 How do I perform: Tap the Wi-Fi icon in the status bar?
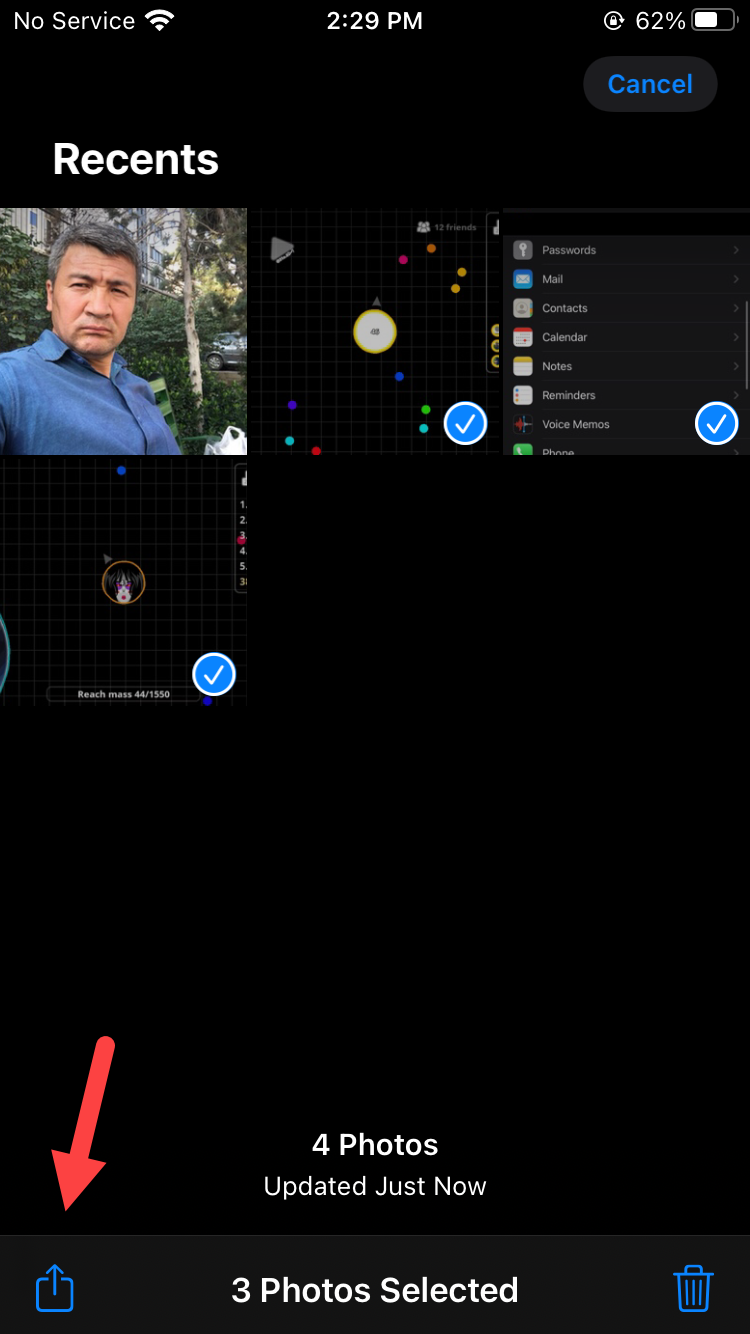[x=158, y=20]
